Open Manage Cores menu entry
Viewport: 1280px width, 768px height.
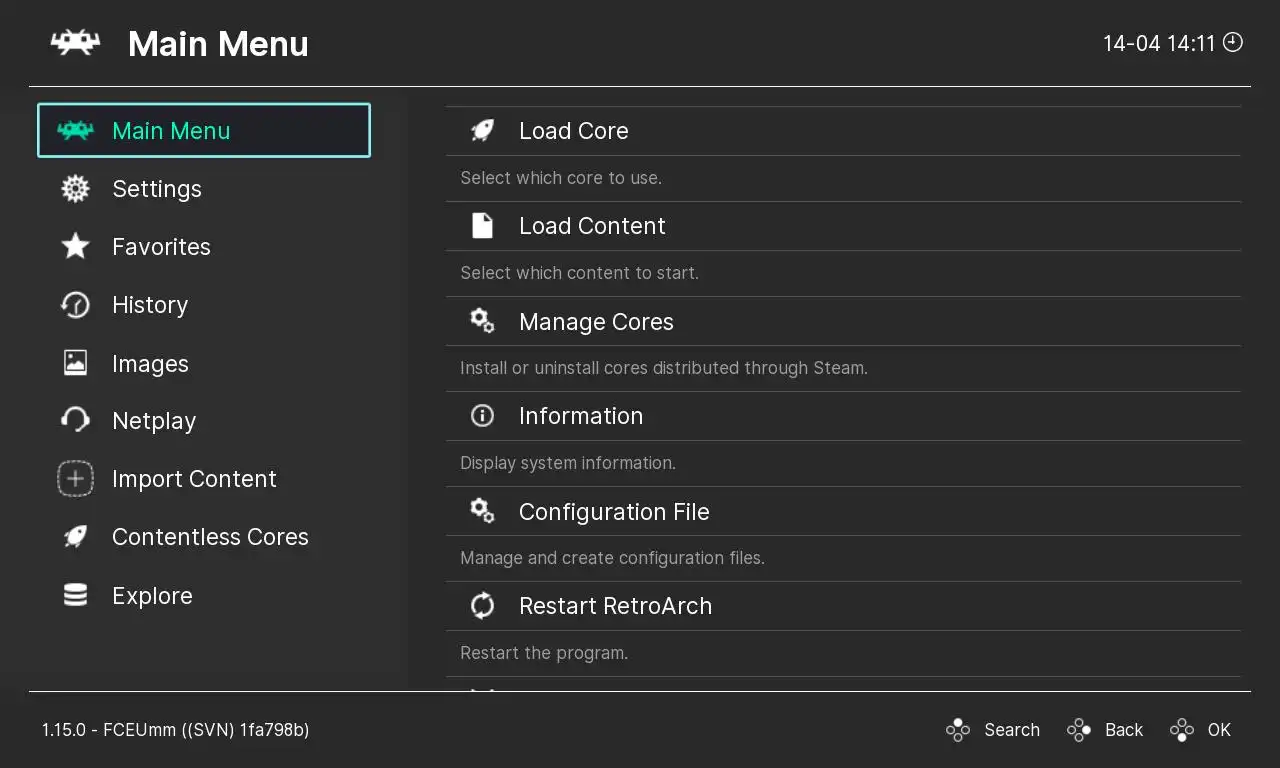[596, 322]
